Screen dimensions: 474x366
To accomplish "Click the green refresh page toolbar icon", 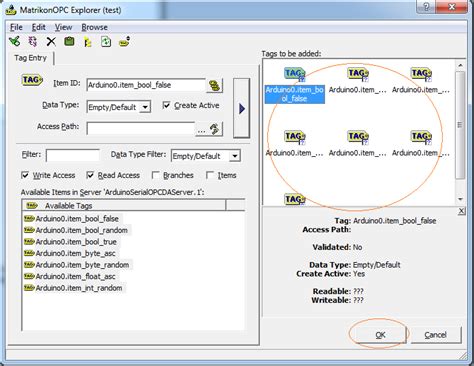I will coord(106,42).
